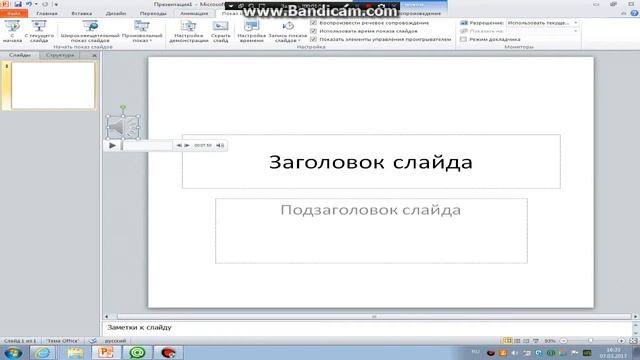Play the audio clip
This screenshot has height=360, width=640.
(x=113, y=145)
